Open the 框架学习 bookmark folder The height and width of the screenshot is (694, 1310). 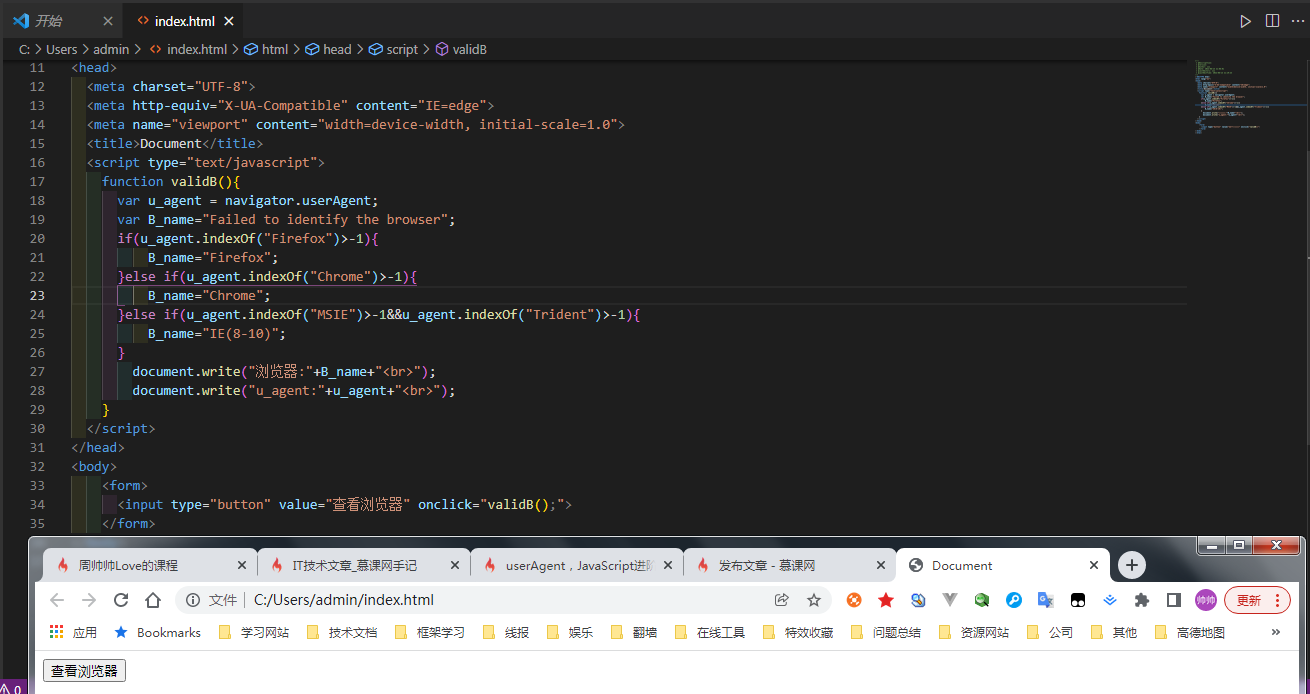coord(430,632)
